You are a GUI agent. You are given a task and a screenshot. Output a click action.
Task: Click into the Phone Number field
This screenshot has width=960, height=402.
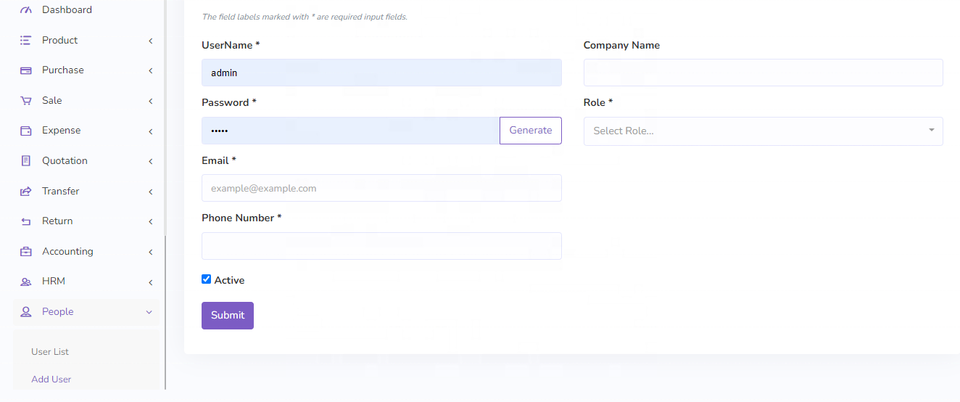point(381,246)
